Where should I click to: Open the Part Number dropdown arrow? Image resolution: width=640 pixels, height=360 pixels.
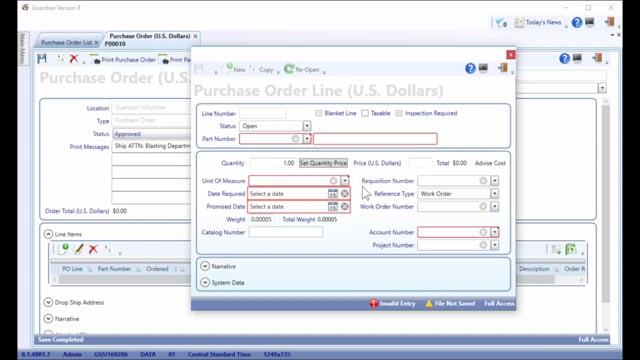pyautogui.click(x=307, y=139)
